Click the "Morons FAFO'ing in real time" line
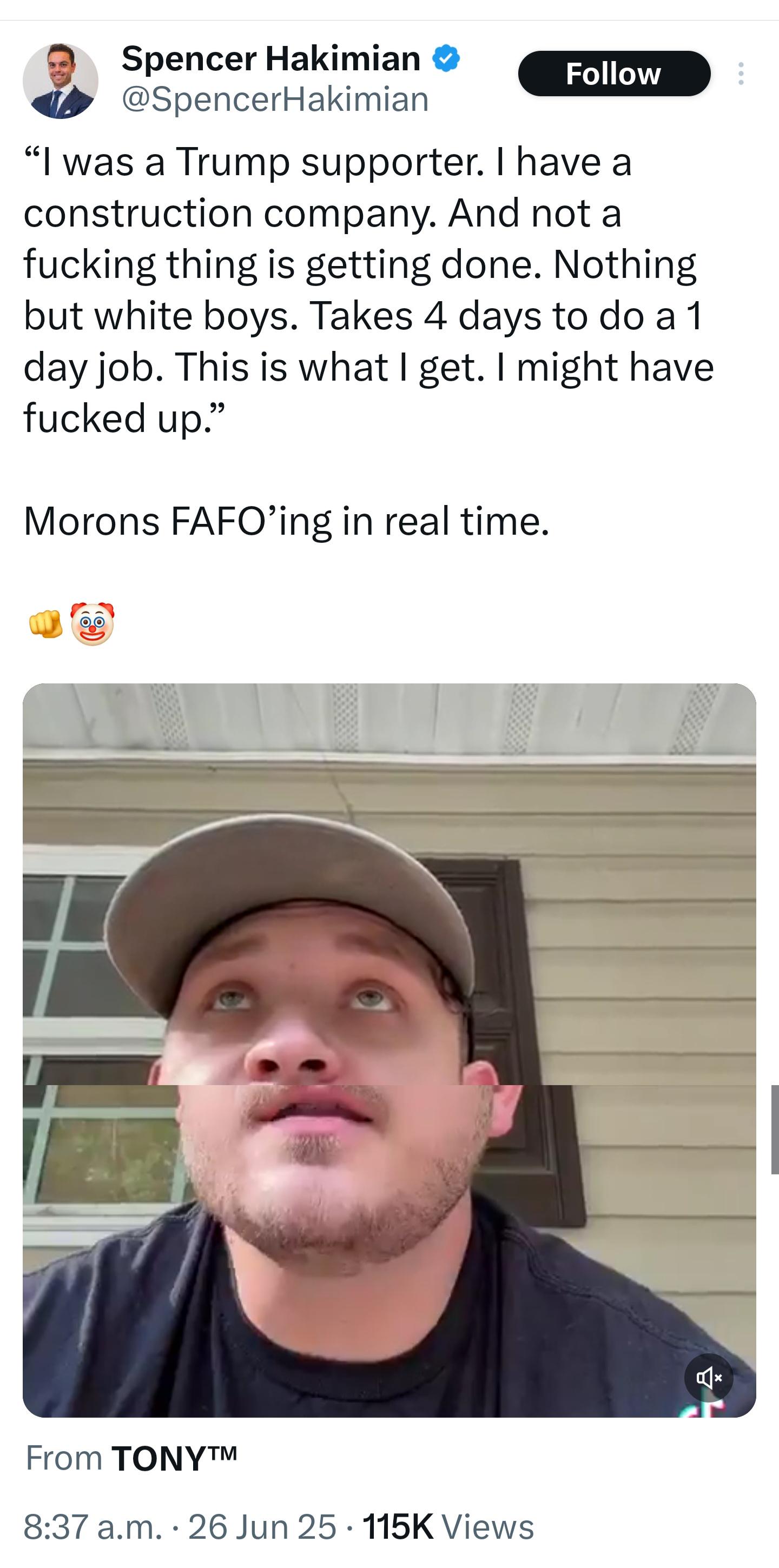Screen dimensions: 779x1568 click(x=286, y=522)
